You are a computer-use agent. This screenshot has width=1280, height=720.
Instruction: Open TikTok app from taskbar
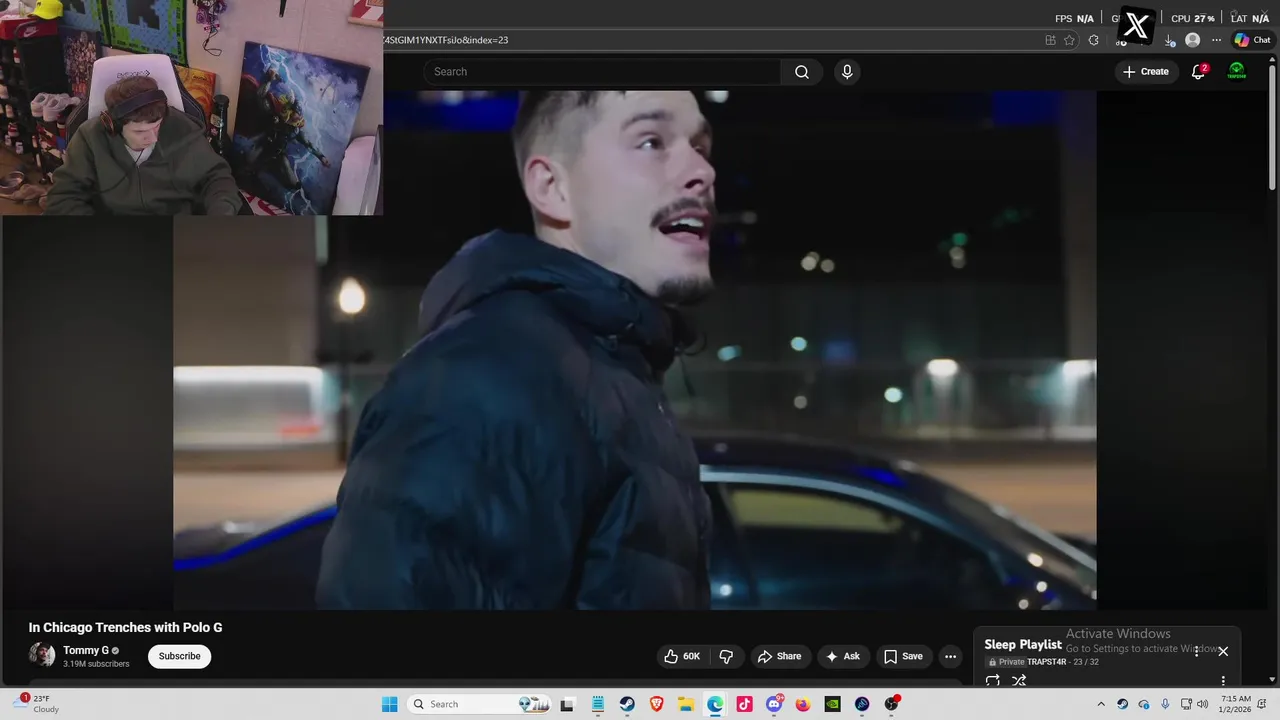pos(744,704)
